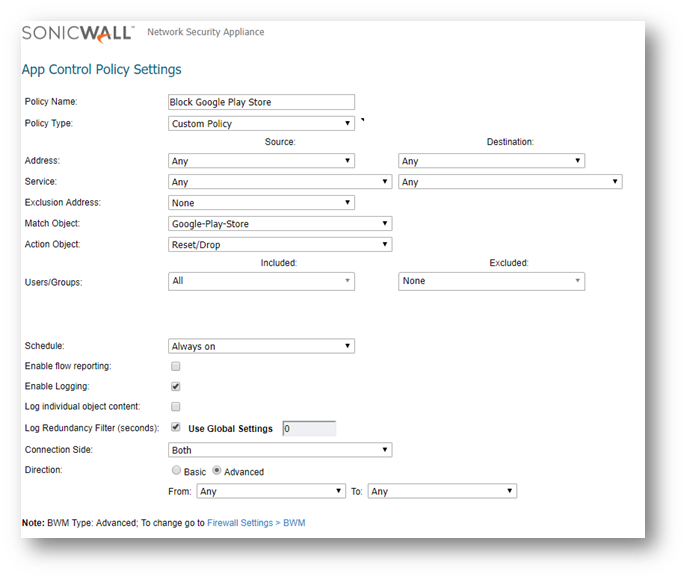The height and width of the screenshot is (580, 687).
Task: Check Log individual object content
Action: click(x=176, y=407)
